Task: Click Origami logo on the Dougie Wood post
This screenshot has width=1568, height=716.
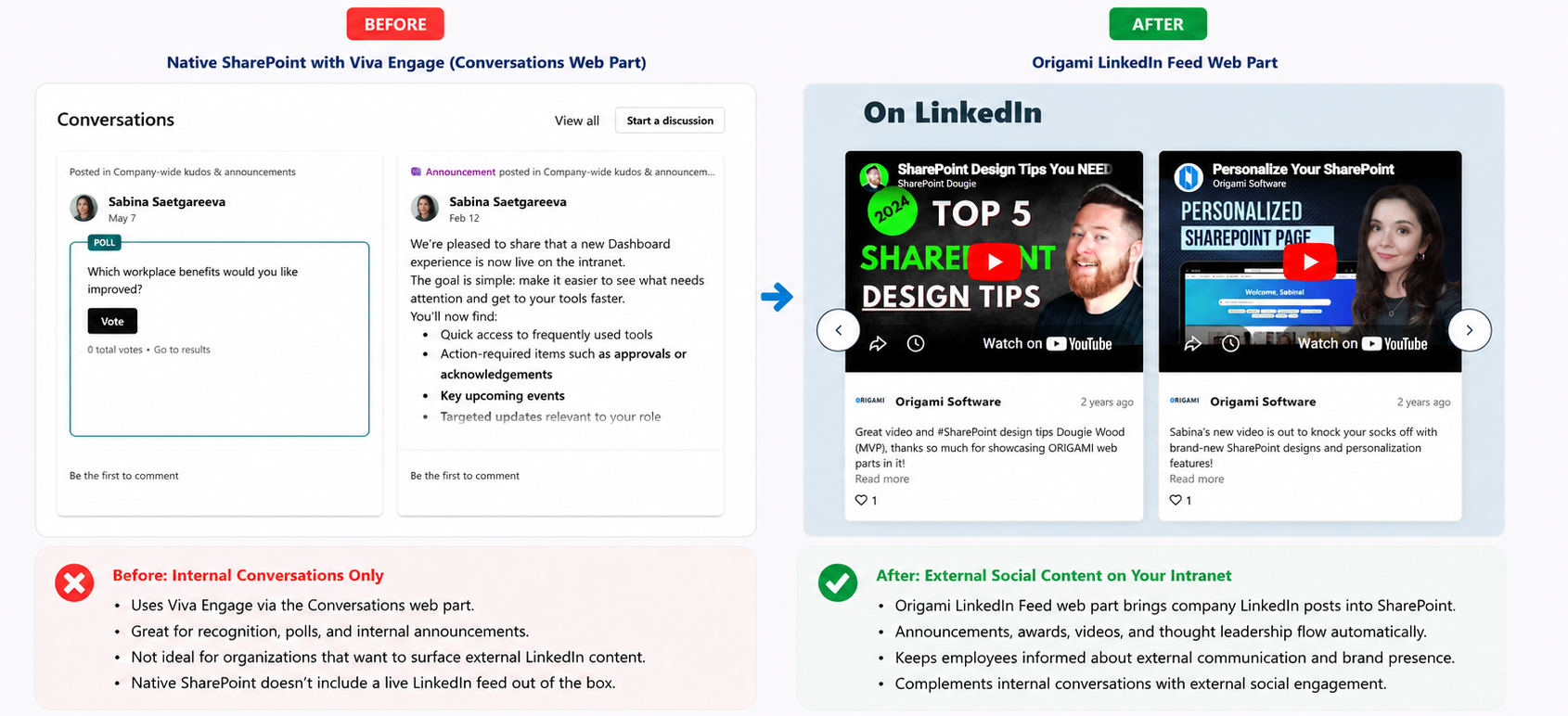Action: tap(869, 401)
